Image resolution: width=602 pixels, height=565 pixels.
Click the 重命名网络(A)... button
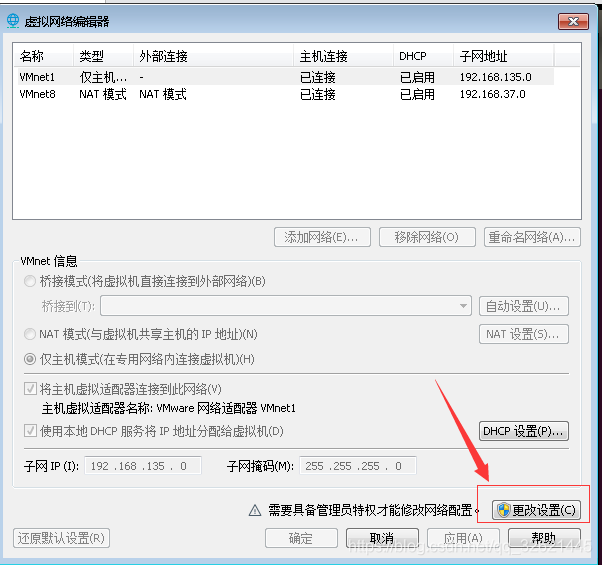(x=532, y=237)
